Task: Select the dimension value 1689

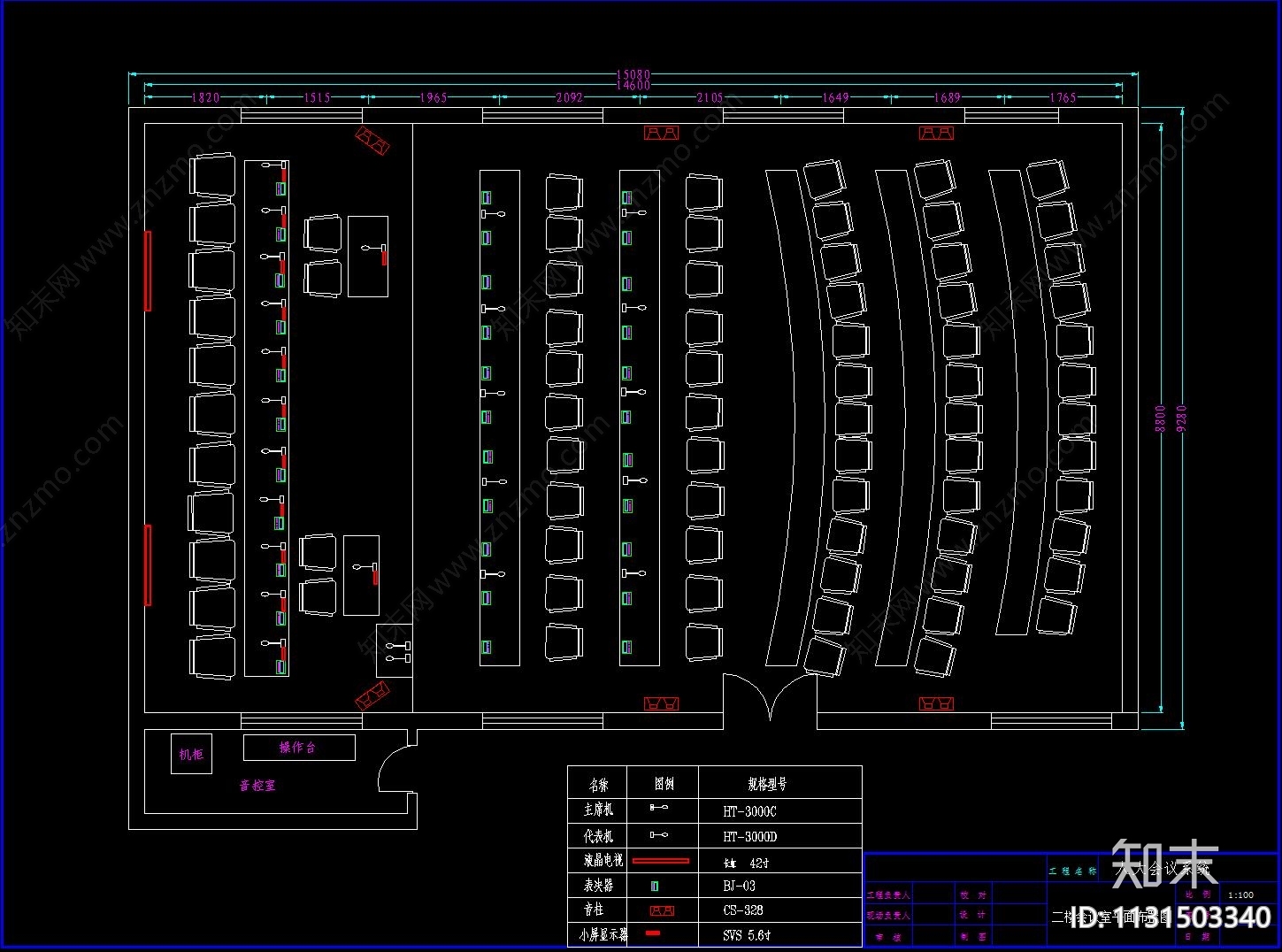Action: (x=947, y=97)
